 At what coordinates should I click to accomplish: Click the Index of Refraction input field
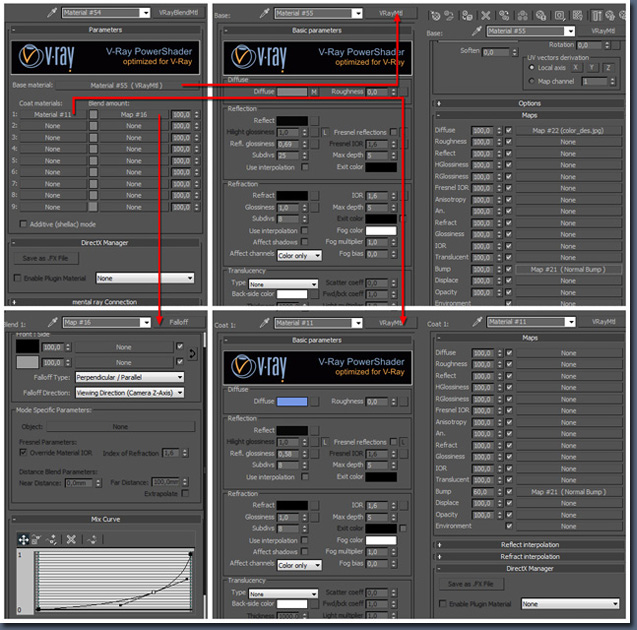pos(171,453)
